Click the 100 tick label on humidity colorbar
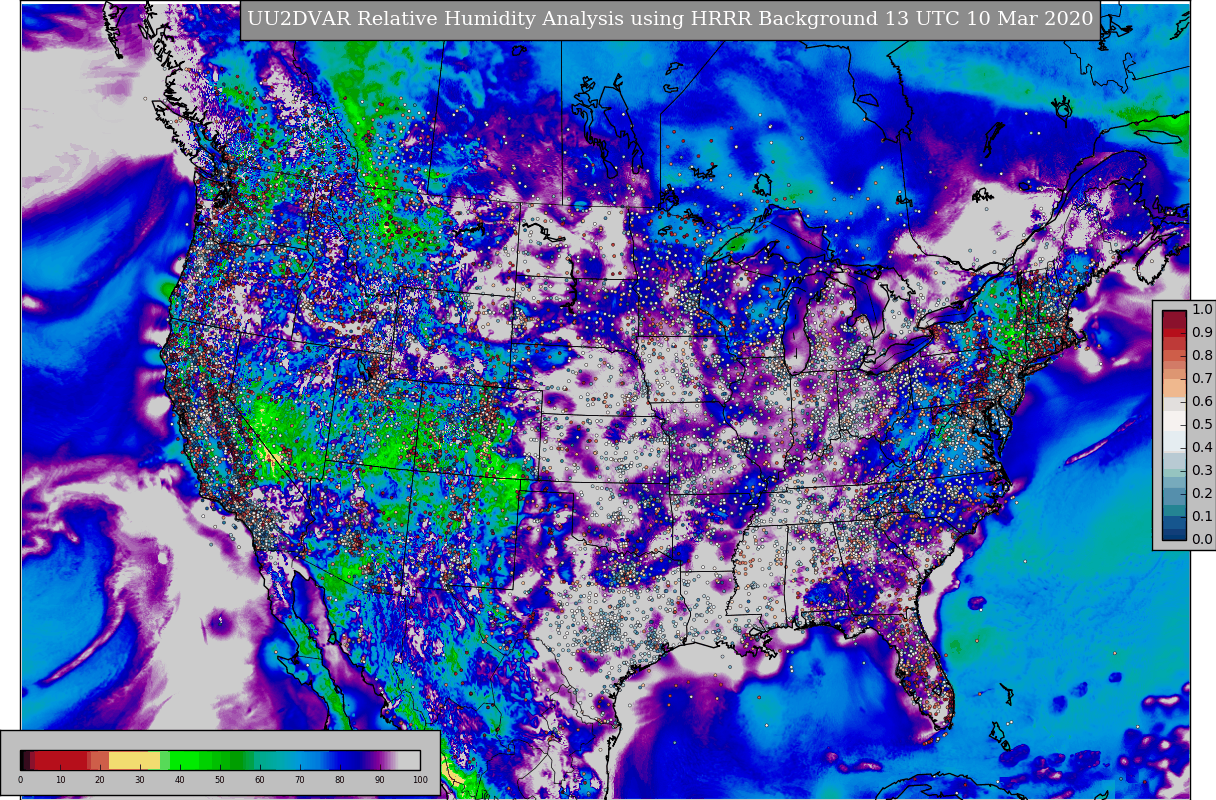1216x800 pixels. click(x=420, y=780)
